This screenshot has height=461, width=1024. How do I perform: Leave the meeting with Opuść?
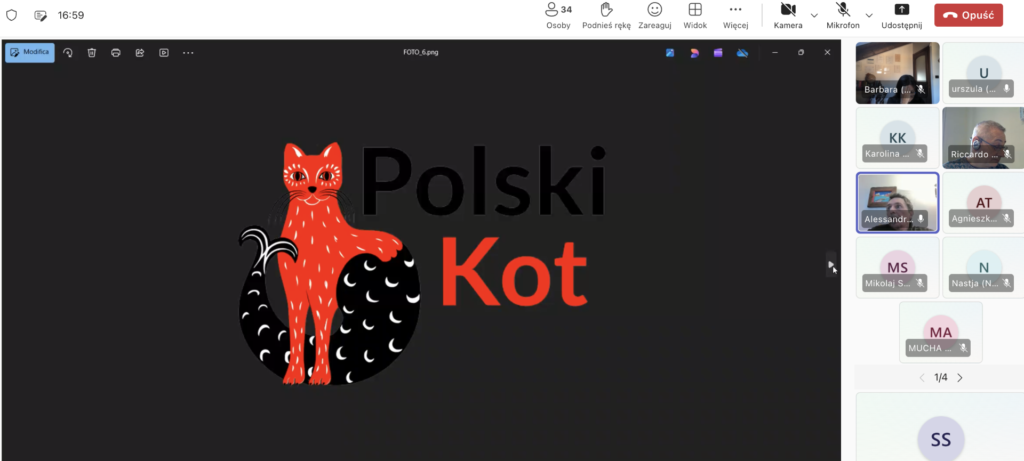pyautogui.click(x=968, y=15)
